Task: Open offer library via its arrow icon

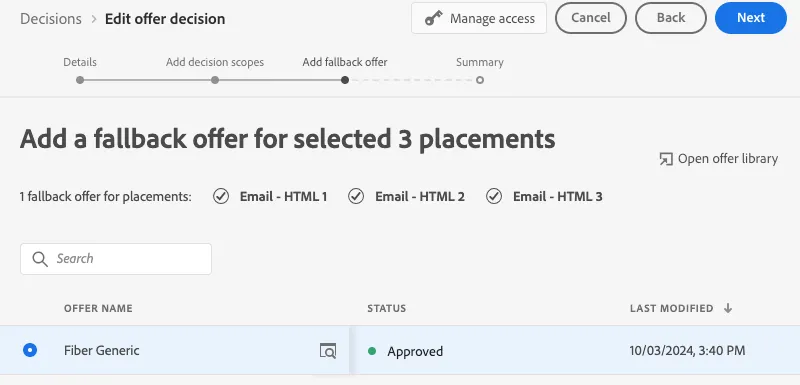Action: (x=666, y=159)
